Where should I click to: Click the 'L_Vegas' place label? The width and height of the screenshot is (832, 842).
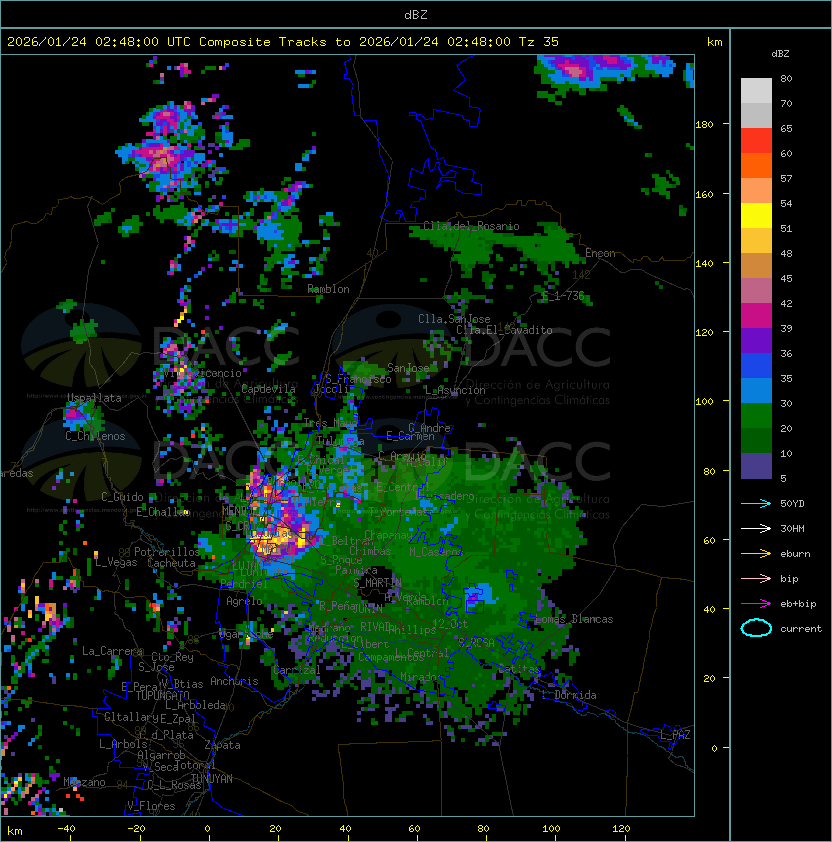[116, 562]
